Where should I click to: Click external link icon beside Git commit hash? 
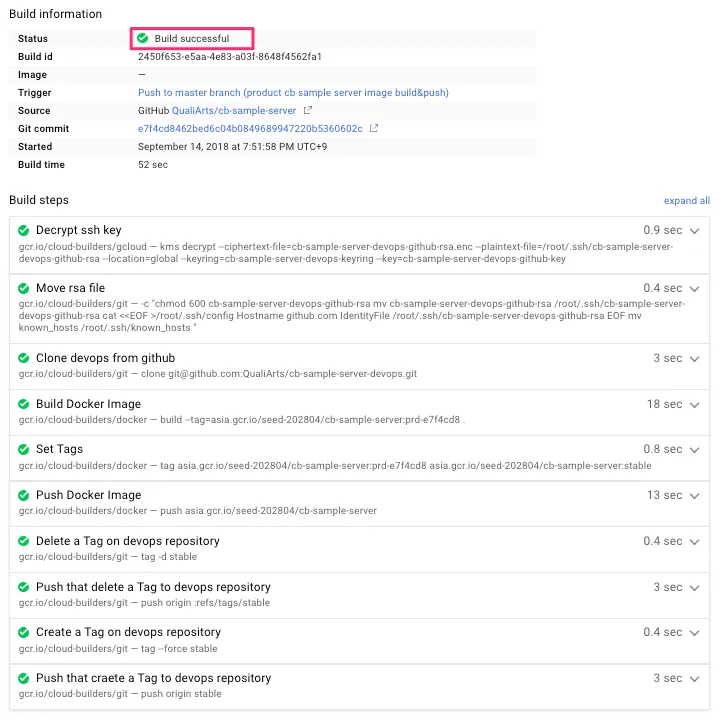pos(374,129)
